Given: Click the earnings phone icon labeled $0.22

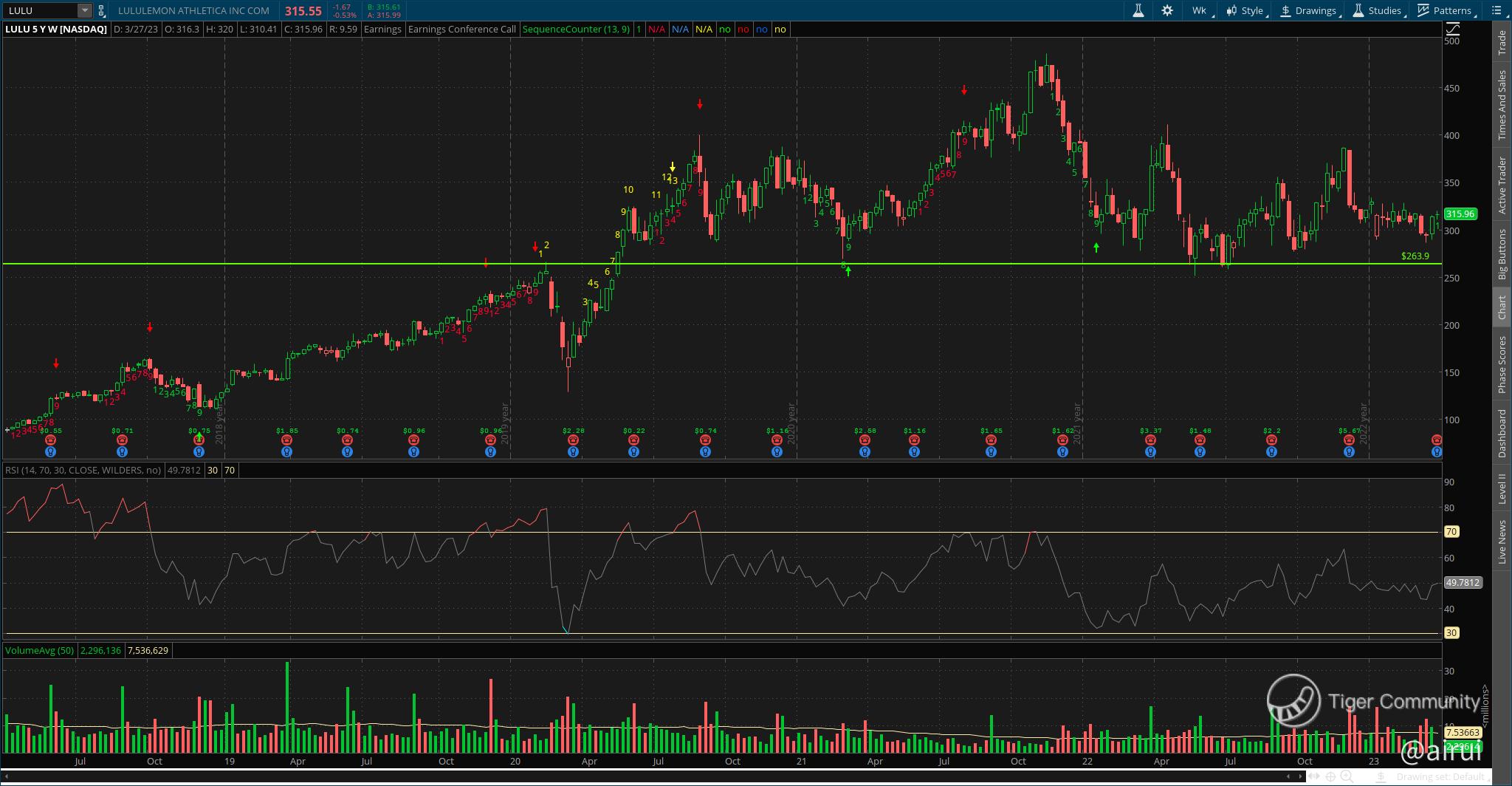Looking at the screenshot, I should 633,440.
